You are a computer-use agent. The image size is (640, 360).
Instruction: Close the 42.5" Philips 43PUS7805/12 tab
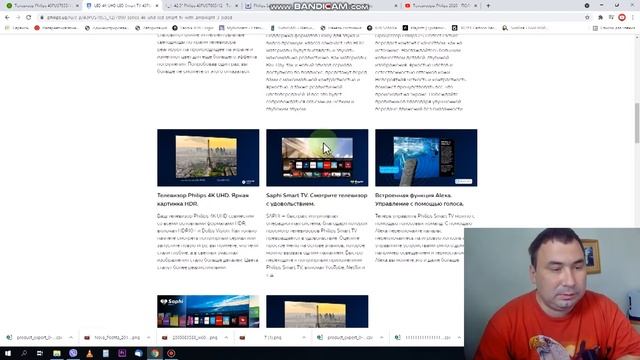tap(236, 6)
